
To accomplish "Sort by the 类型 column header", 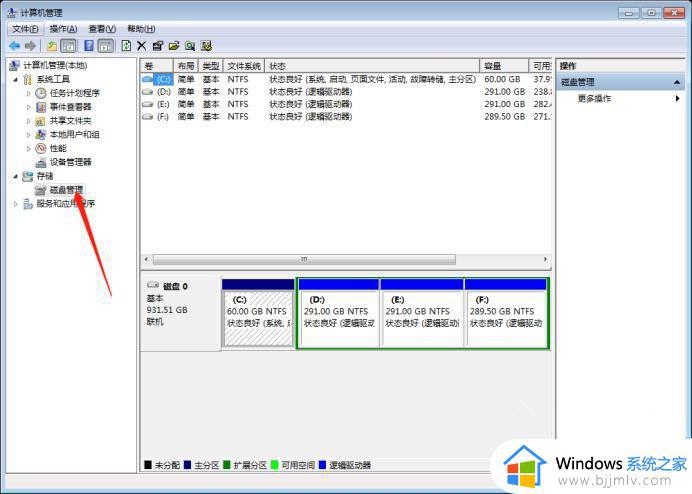I will (211, 66).
